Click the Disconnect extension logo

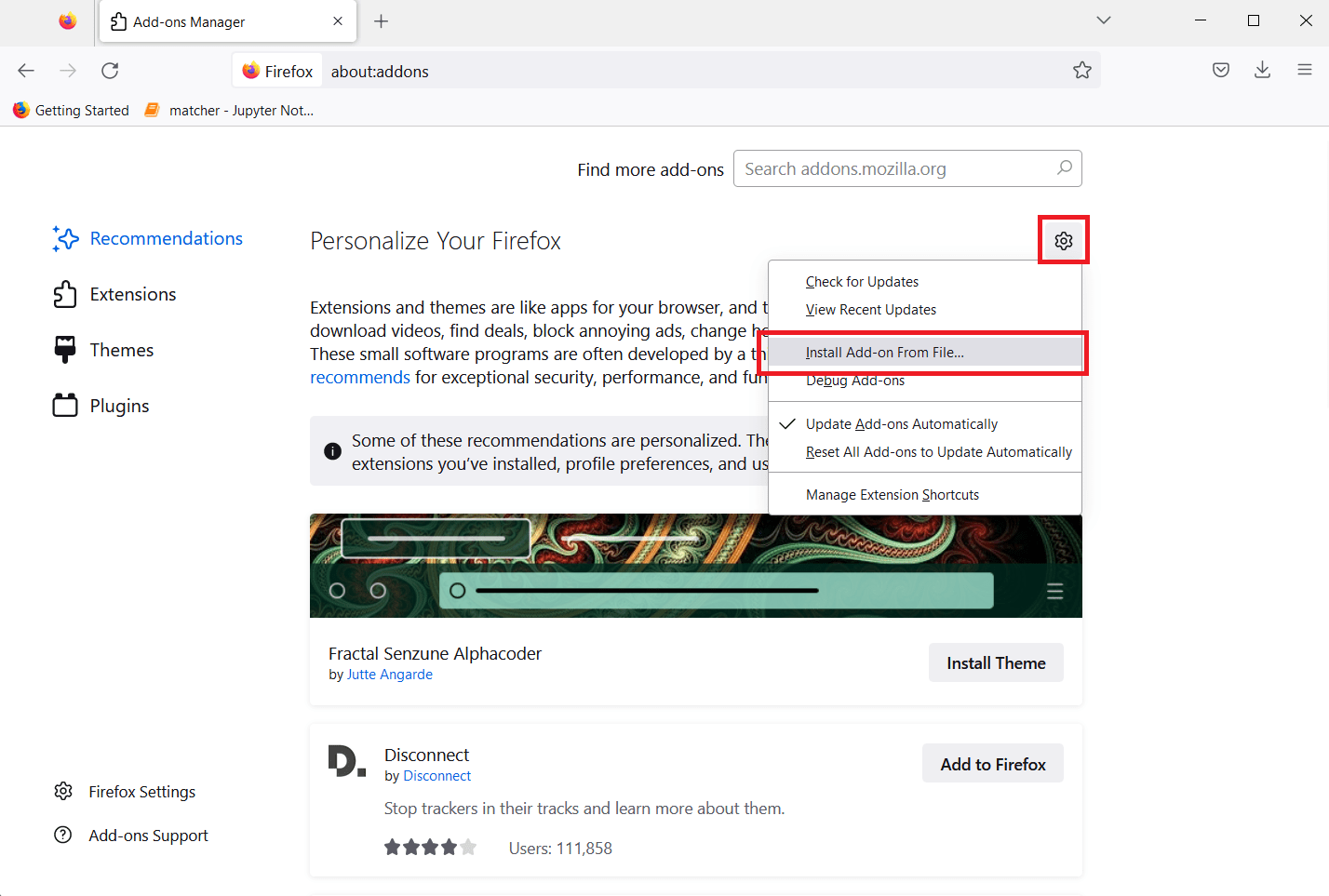tap(346, 760)
